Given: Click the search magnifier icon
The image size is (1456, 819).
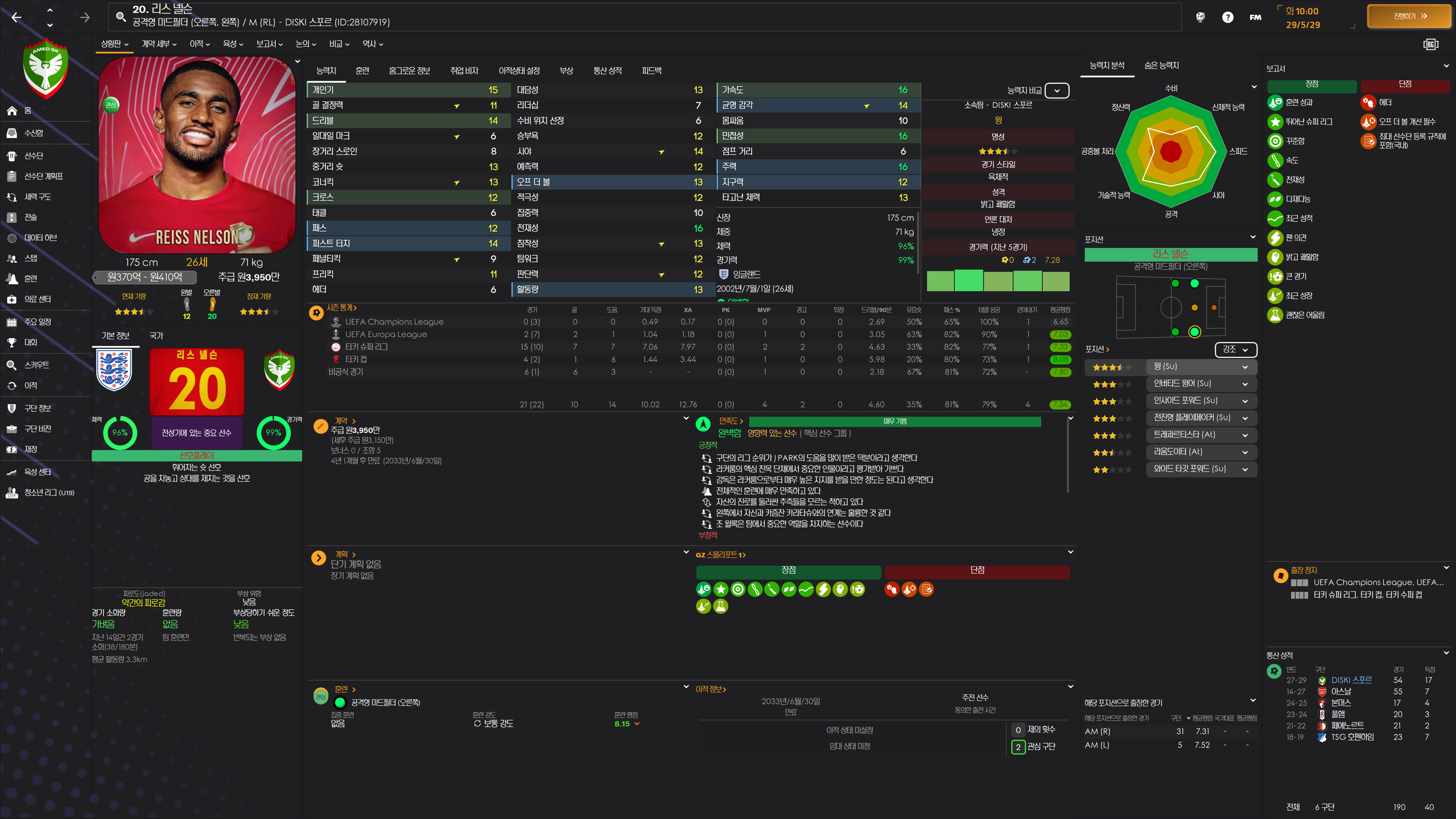Looking at the screenshot, I should coord(121,16).
